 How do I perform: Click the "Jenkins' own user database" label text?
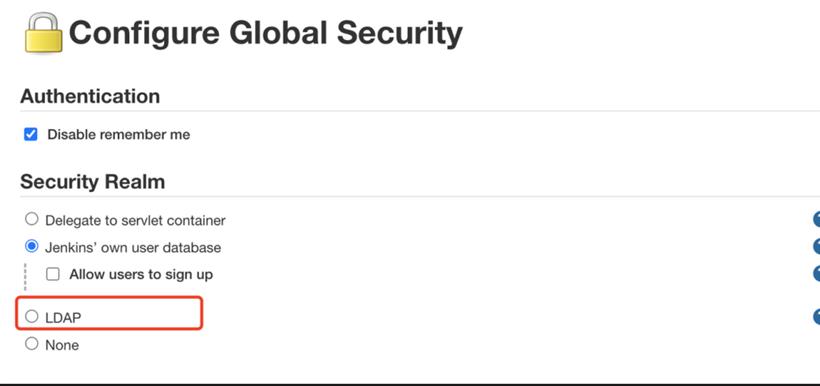[133, 247]
